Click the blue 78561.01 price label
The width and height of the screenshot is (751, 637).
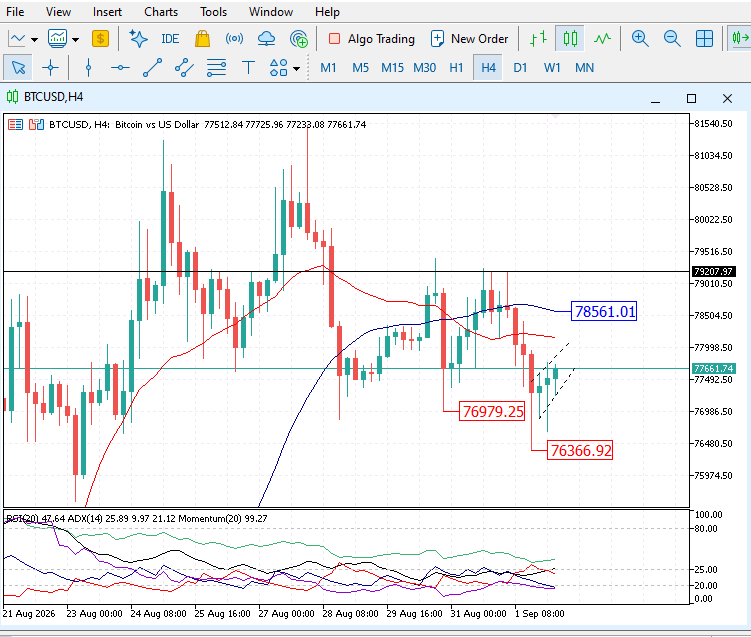[x=604, y=311]
